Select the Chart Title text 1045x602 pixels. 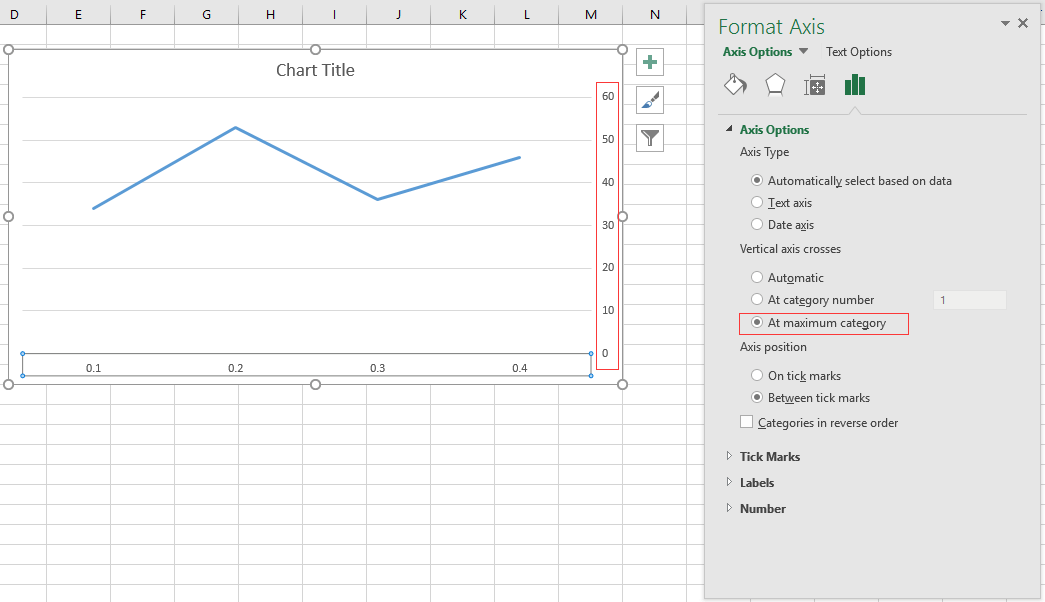315,70
